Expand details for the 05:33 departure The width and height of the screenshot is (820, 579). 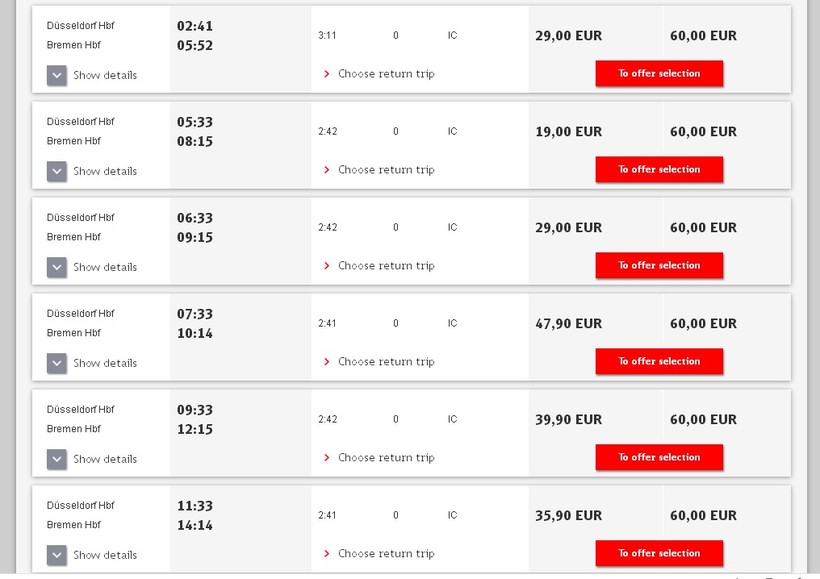click(57, 171)
